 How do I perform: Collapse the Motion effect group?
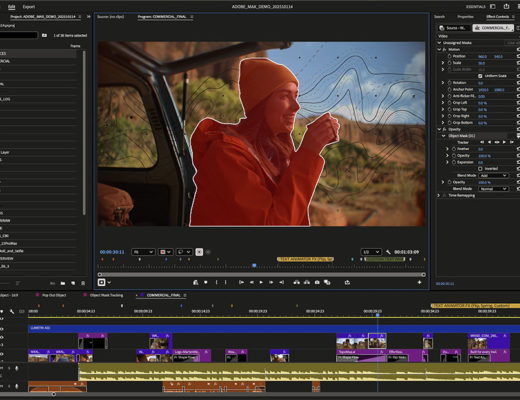tap(439, 49)
